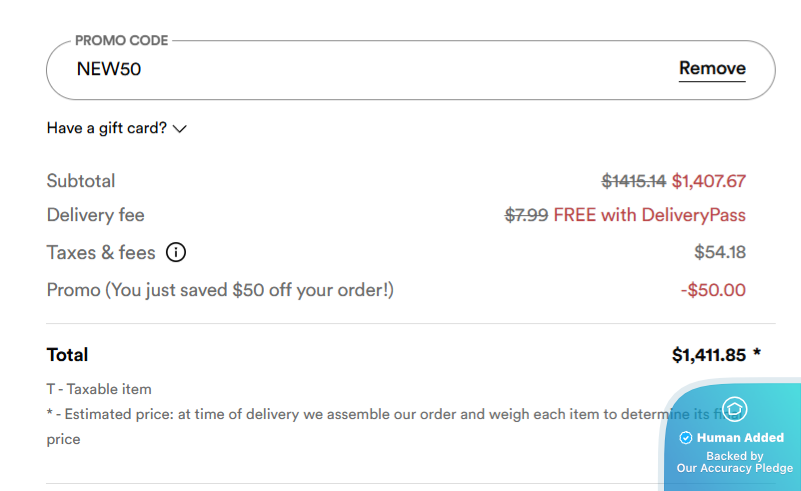This screenshot has height=491, width=801.
Task: Click the estimated price footnote text
Action: pyautogui.click(x=350, y=413)
